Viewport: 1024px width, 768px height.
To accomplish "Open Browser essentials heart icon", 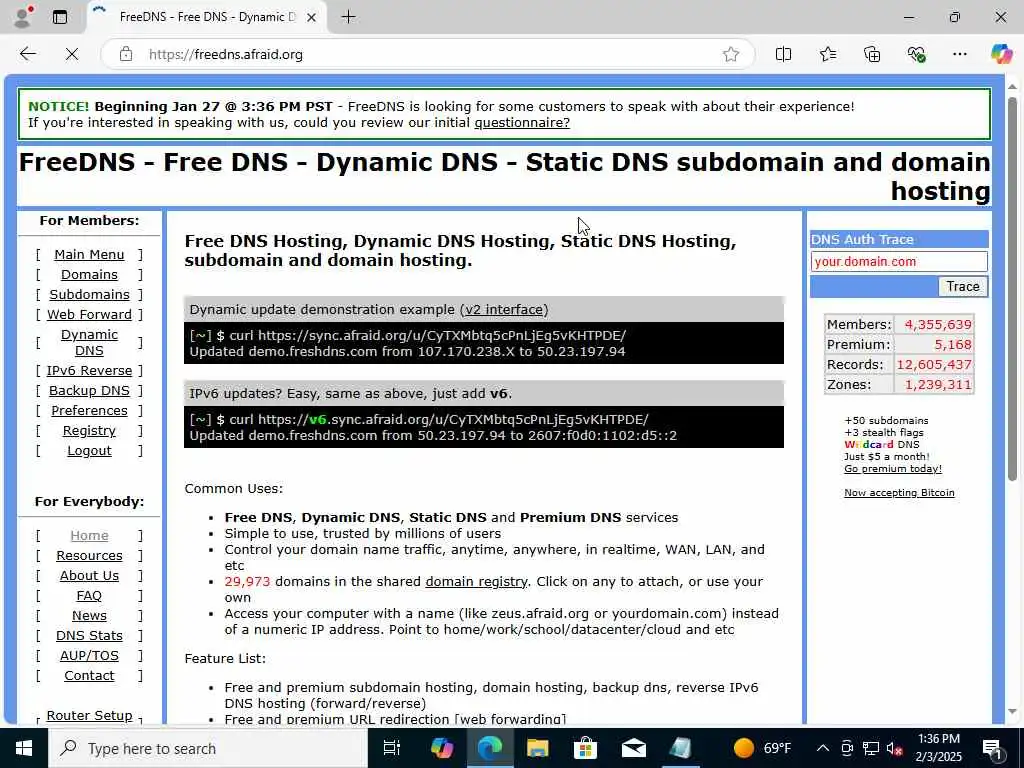I will pyautogui.click(x=916, y=54).
